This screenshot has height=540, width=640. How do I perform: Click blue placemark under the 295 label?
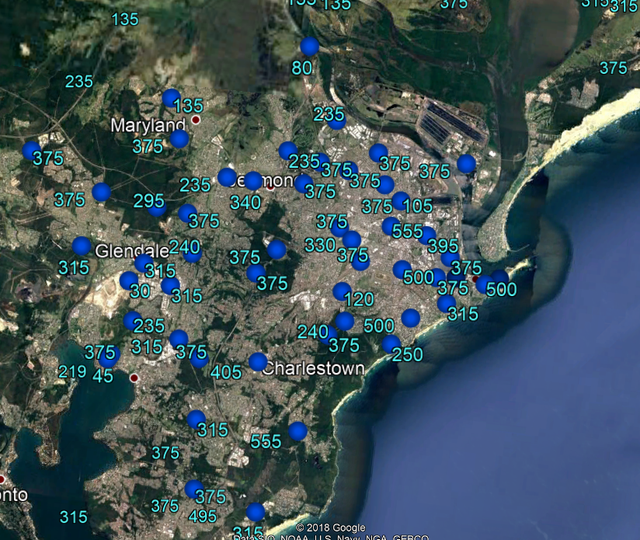[157, 207]
